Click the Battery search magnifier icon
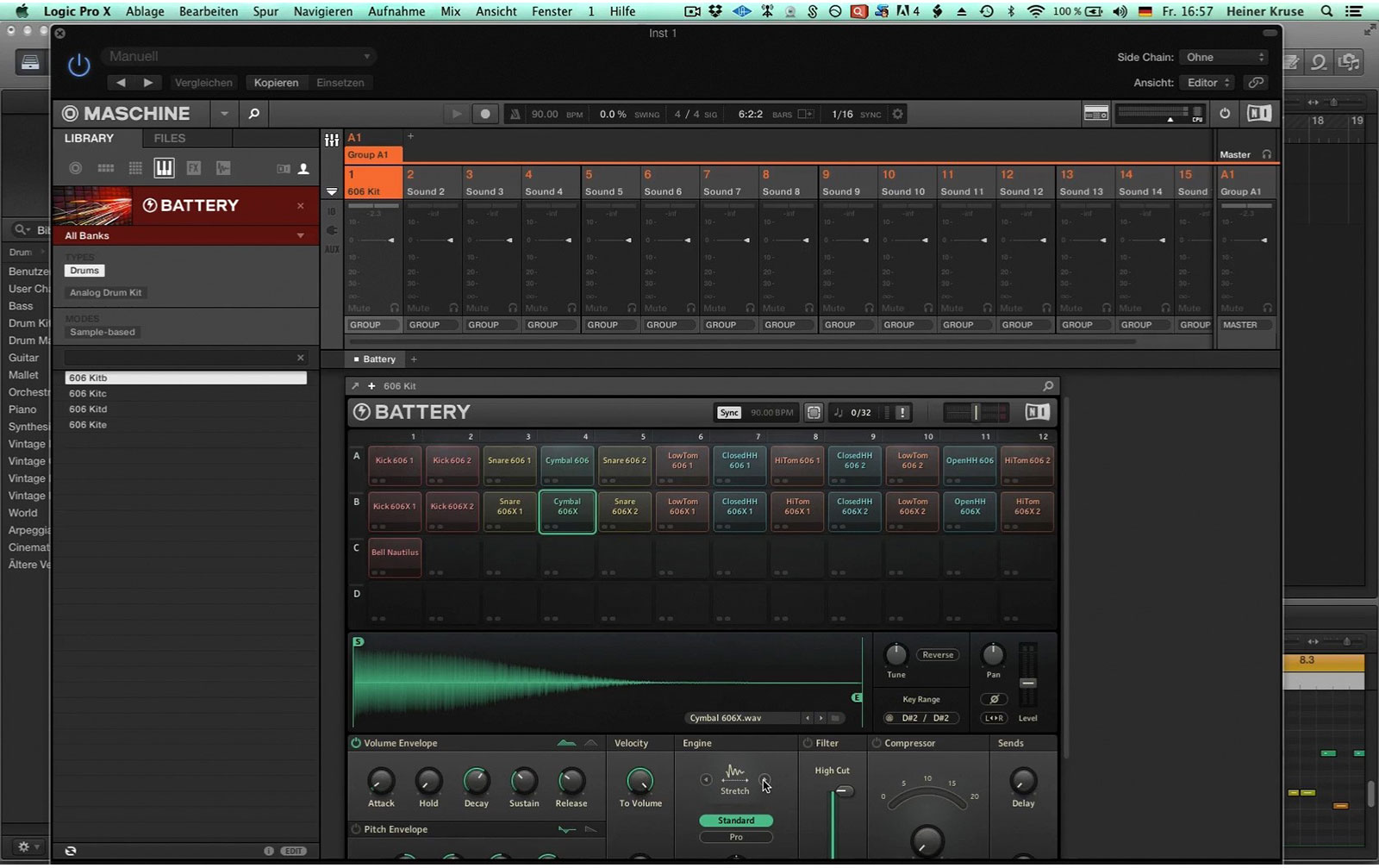The width and height of the screenshot is (1379, 868). tap(1048, 386)
